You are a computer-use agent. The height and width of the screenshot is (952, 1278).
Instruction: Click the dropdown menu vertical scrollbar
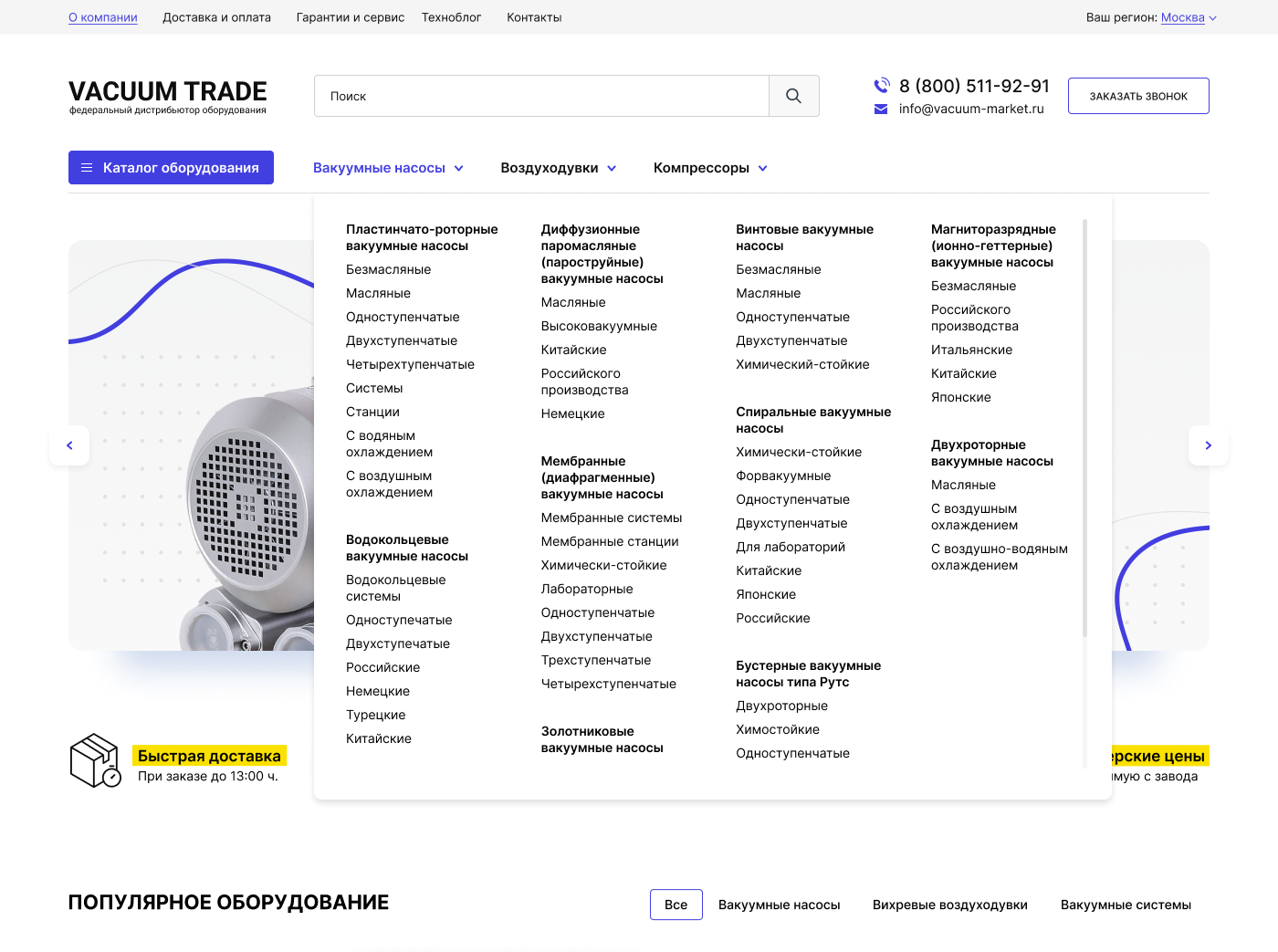(1084, 427)
